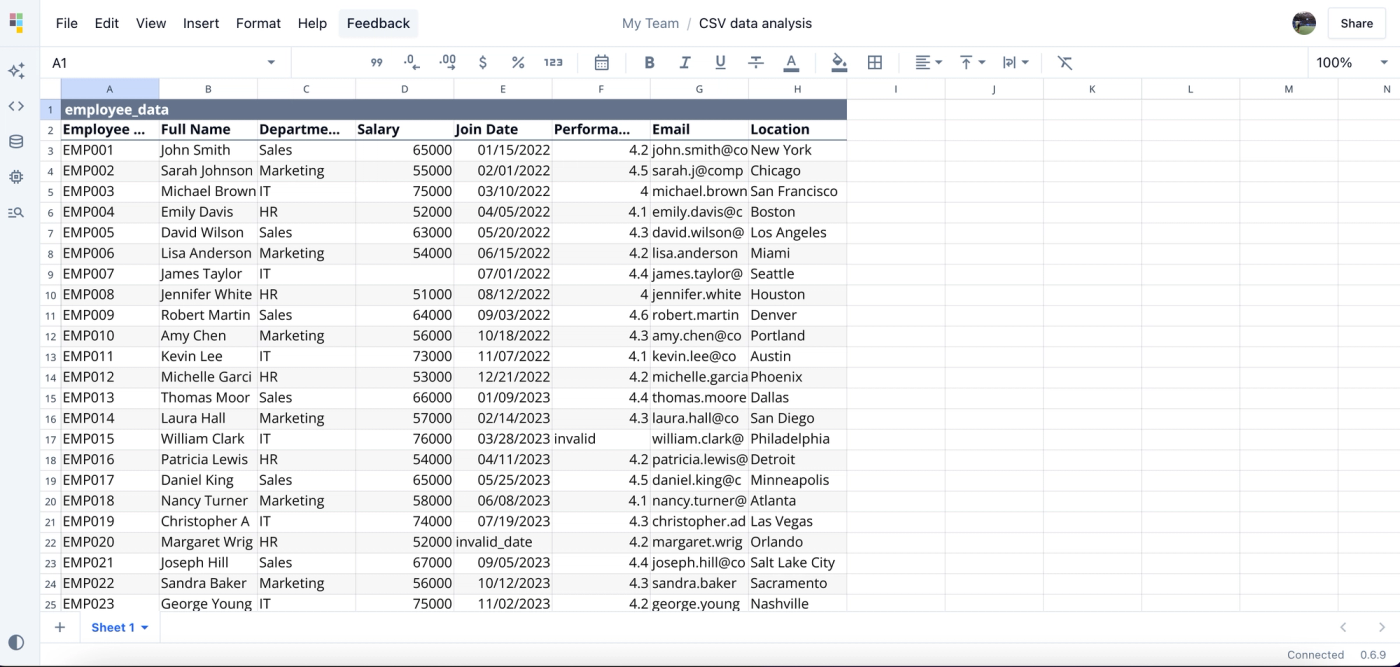The width and height of the screenshot is (1400, 667).
Task: Navigate to My Team via the breadcrumb
Action: pos(650,23)
